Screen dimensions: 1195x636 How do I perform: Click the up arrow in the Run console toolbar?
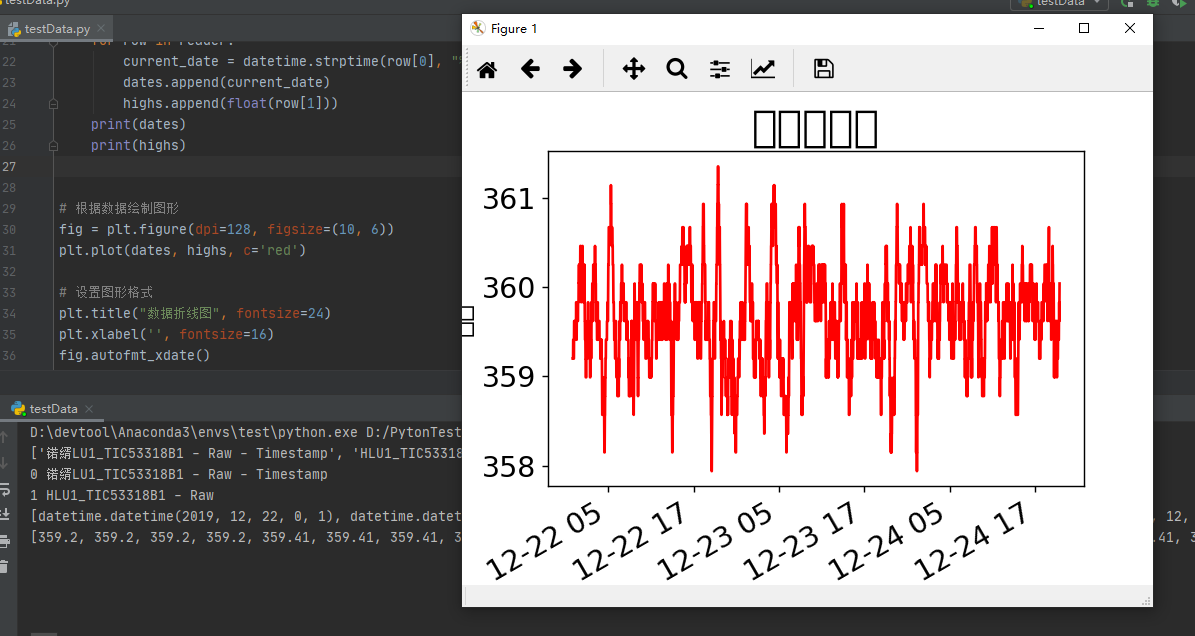tap(5, 436)
